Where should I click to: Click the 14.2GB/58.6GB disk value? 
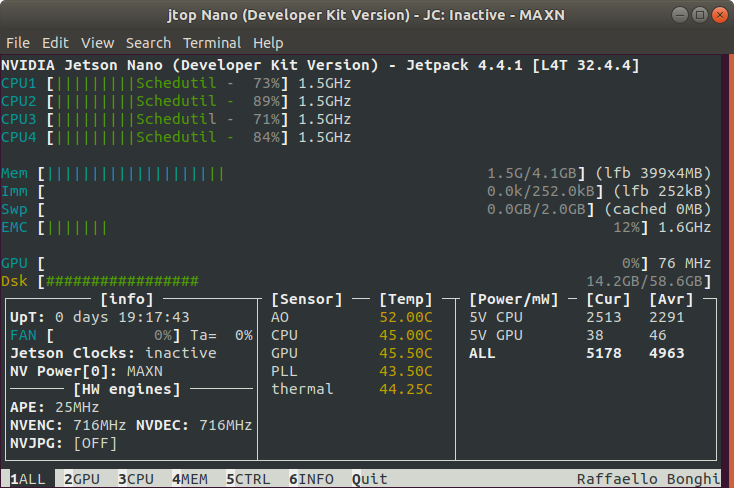(645, 281)
